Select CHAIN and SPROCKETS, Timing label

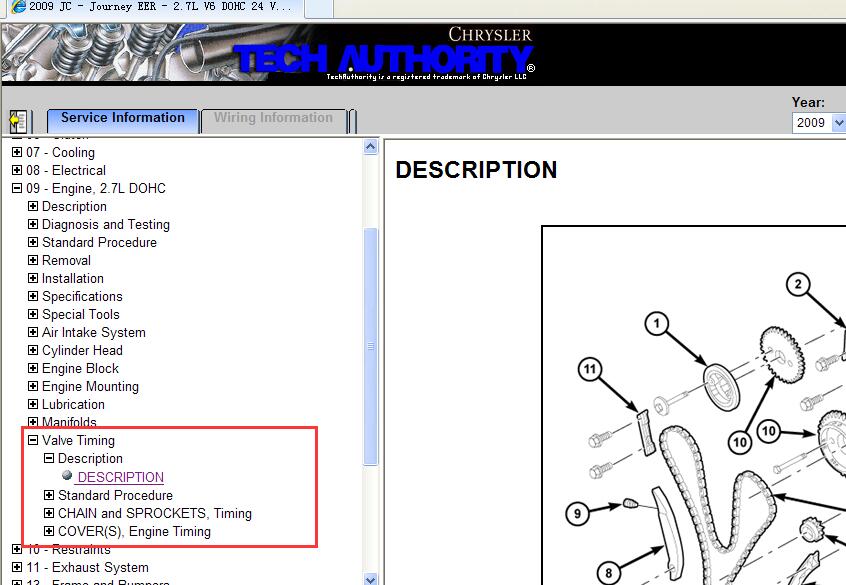pyautogui.click(x=155, y=513)
